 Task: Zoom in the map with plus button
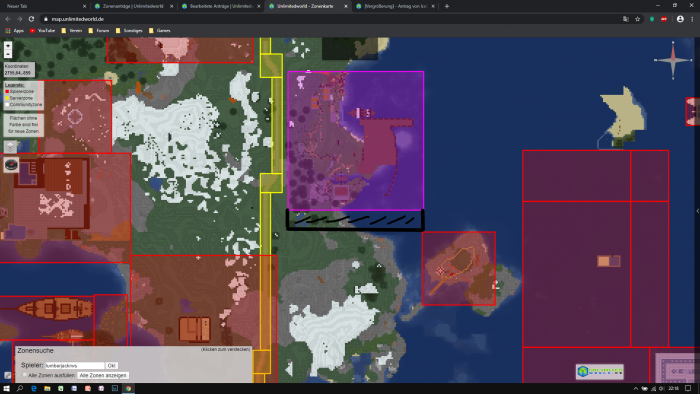click(8, 46)
